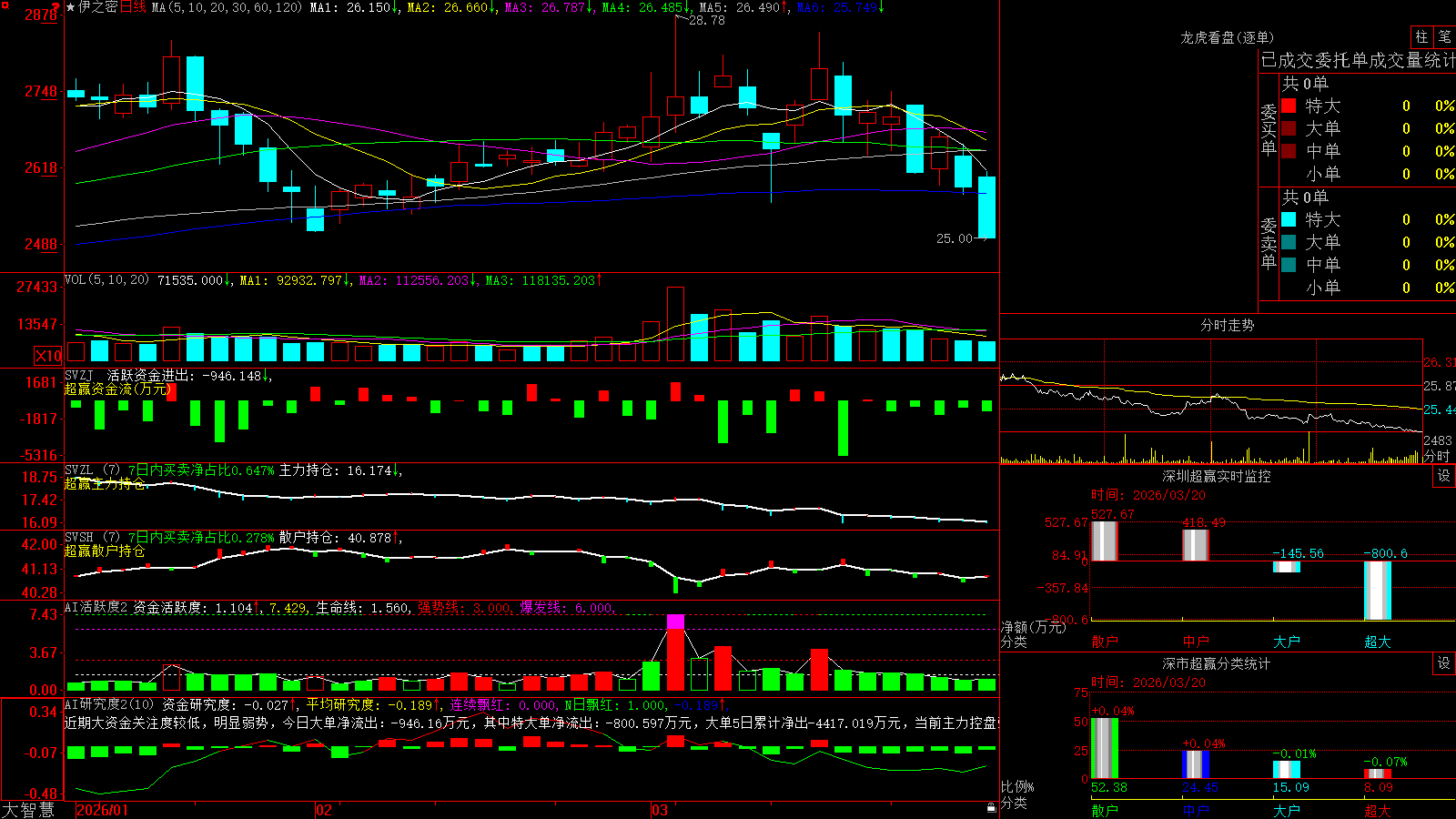Click 散户持仓: 40.878 value
The height and width of the screenshot is (819, 1456).
click(340, 538)
